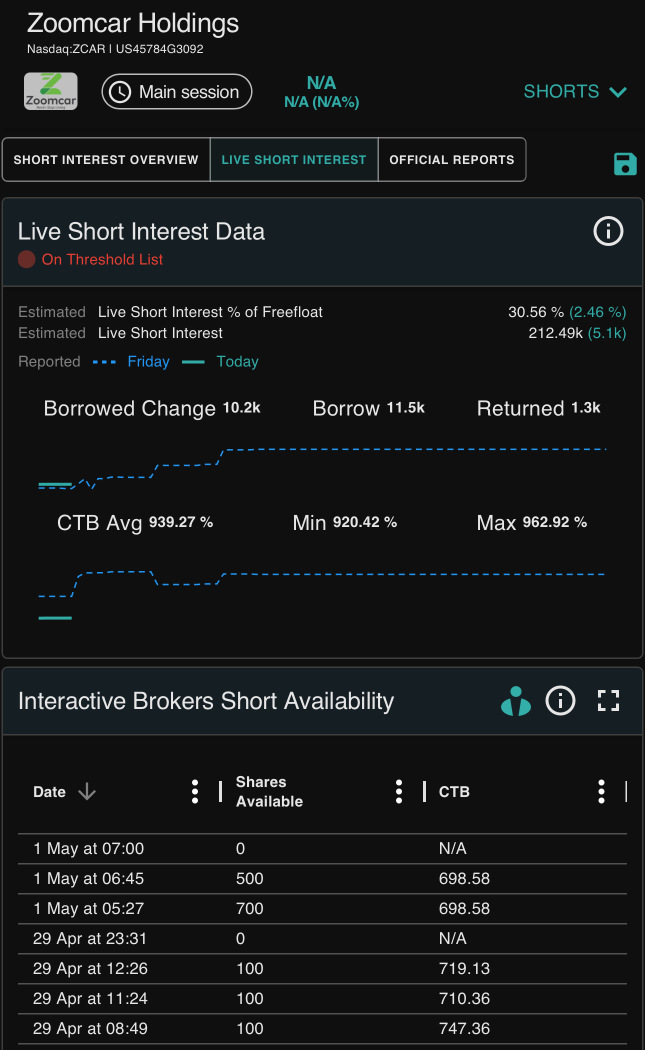This screenshot has height=1050, width=645.
Task: Open Interactive Brokers info circle icon
Action: 561,701
